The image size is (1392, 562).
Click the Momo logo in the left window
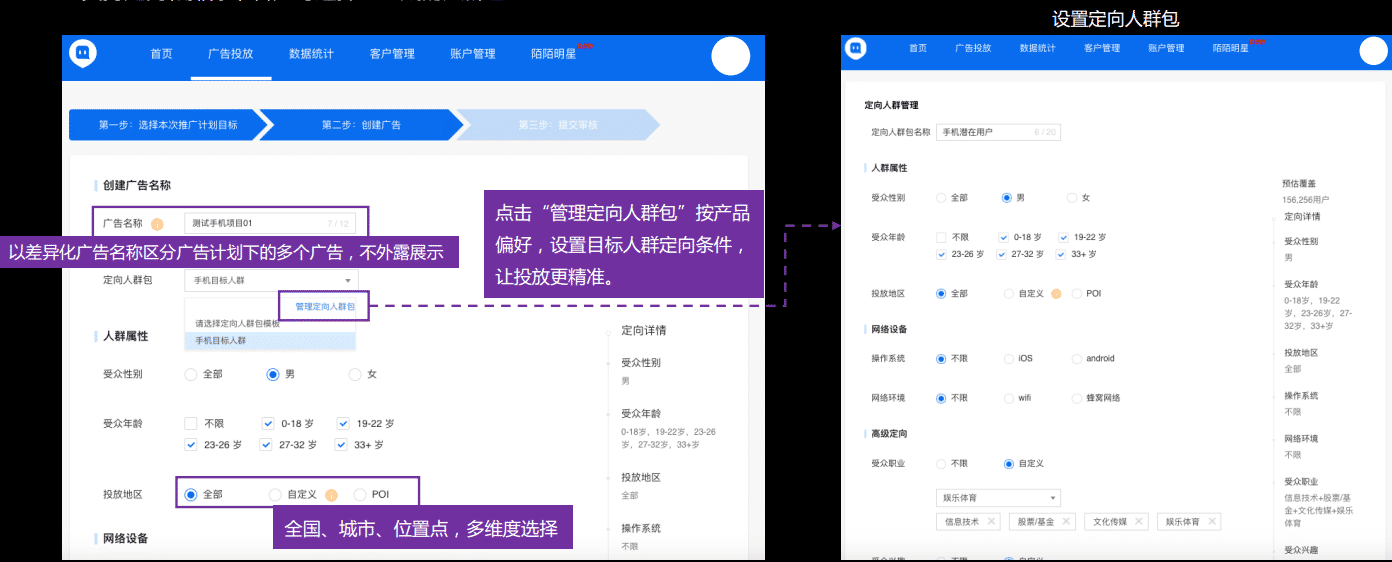click(83, 55)
